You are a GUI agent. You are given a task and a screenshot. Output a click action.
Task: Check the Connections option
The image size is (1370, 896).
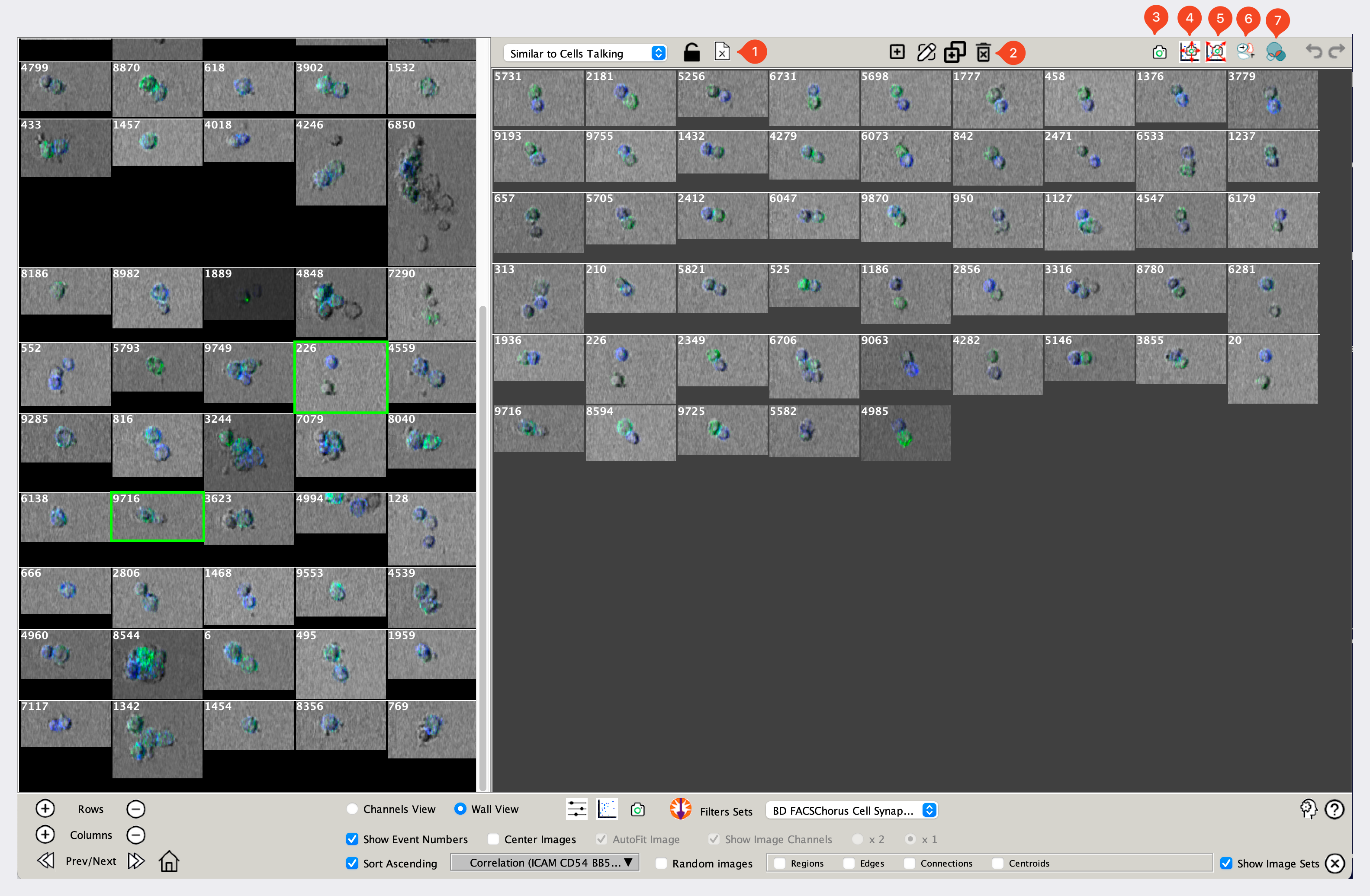(910, 863)
